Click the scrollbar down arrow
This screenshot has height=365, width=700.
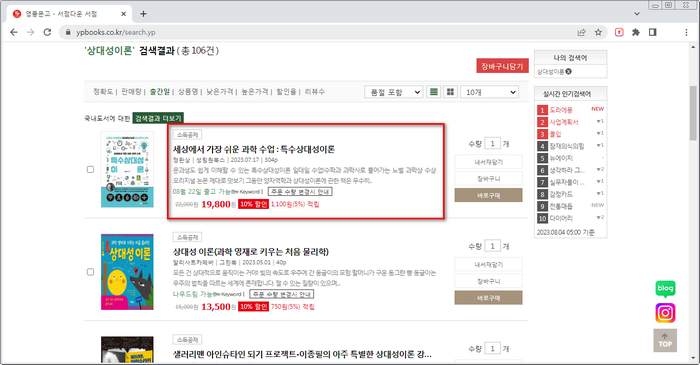point(693,359)
